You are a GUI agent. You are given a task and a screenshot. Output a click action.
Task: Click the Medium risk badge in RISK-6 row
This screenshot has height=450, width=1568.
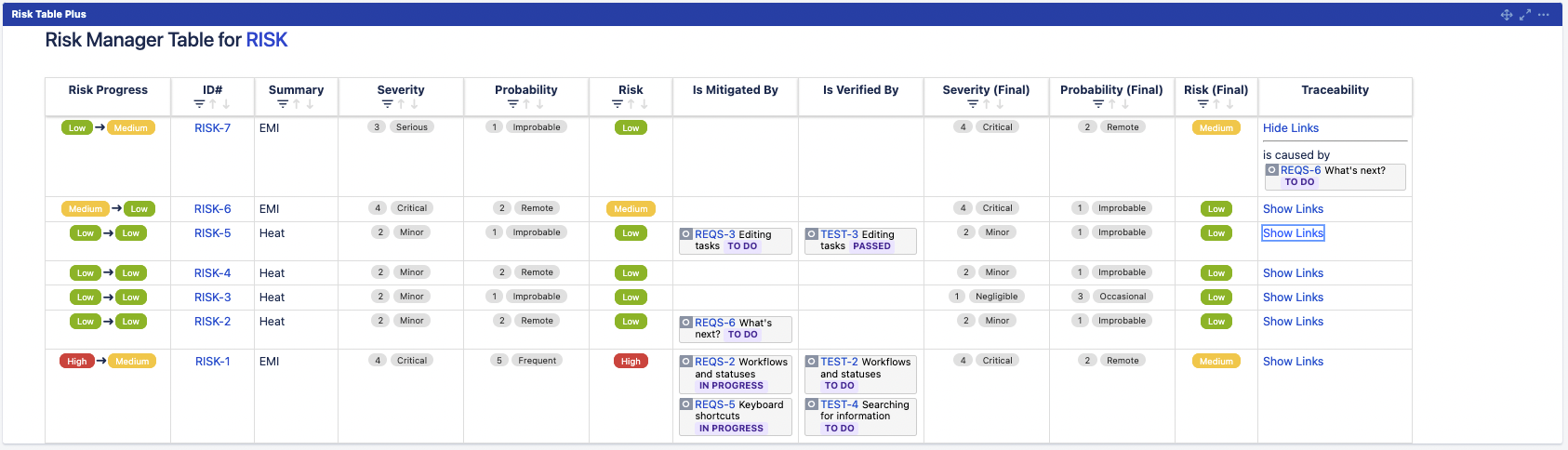point(631,209)
